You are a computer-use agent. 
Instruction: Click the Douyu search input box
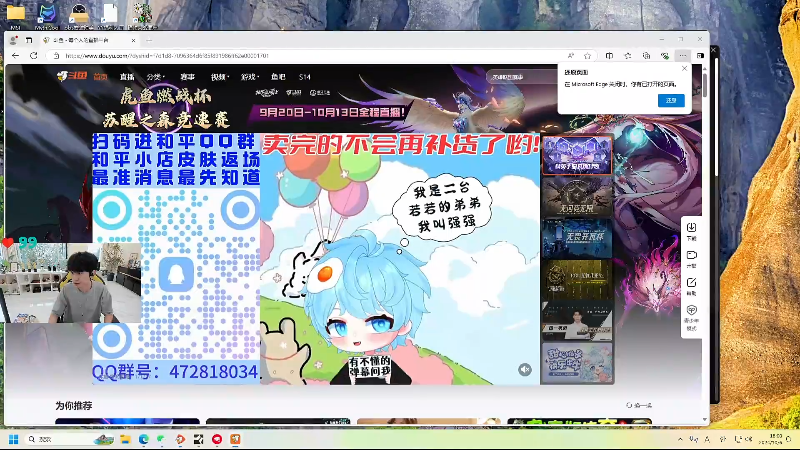click(521, 77)
